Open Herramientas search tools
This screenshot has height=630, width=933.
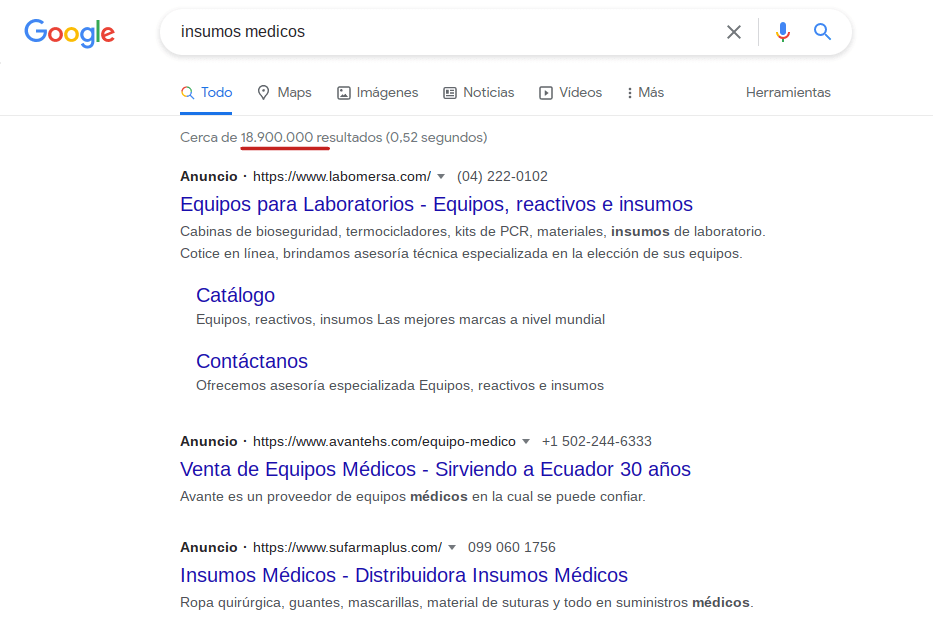pyautogui.click(x=788, y=93)
